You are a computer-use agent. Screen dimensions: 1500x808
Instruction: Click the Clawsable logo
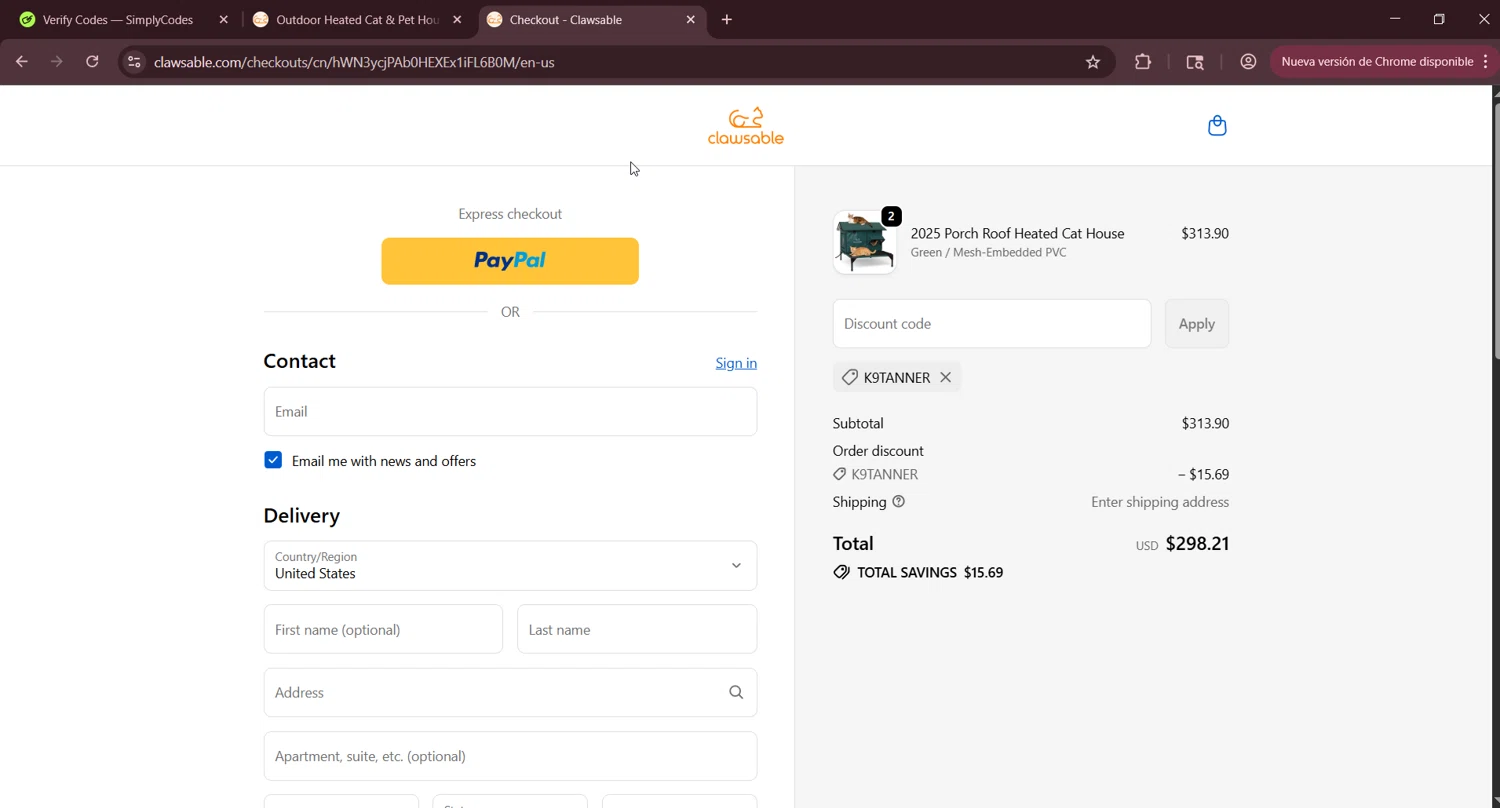(746, 126)
